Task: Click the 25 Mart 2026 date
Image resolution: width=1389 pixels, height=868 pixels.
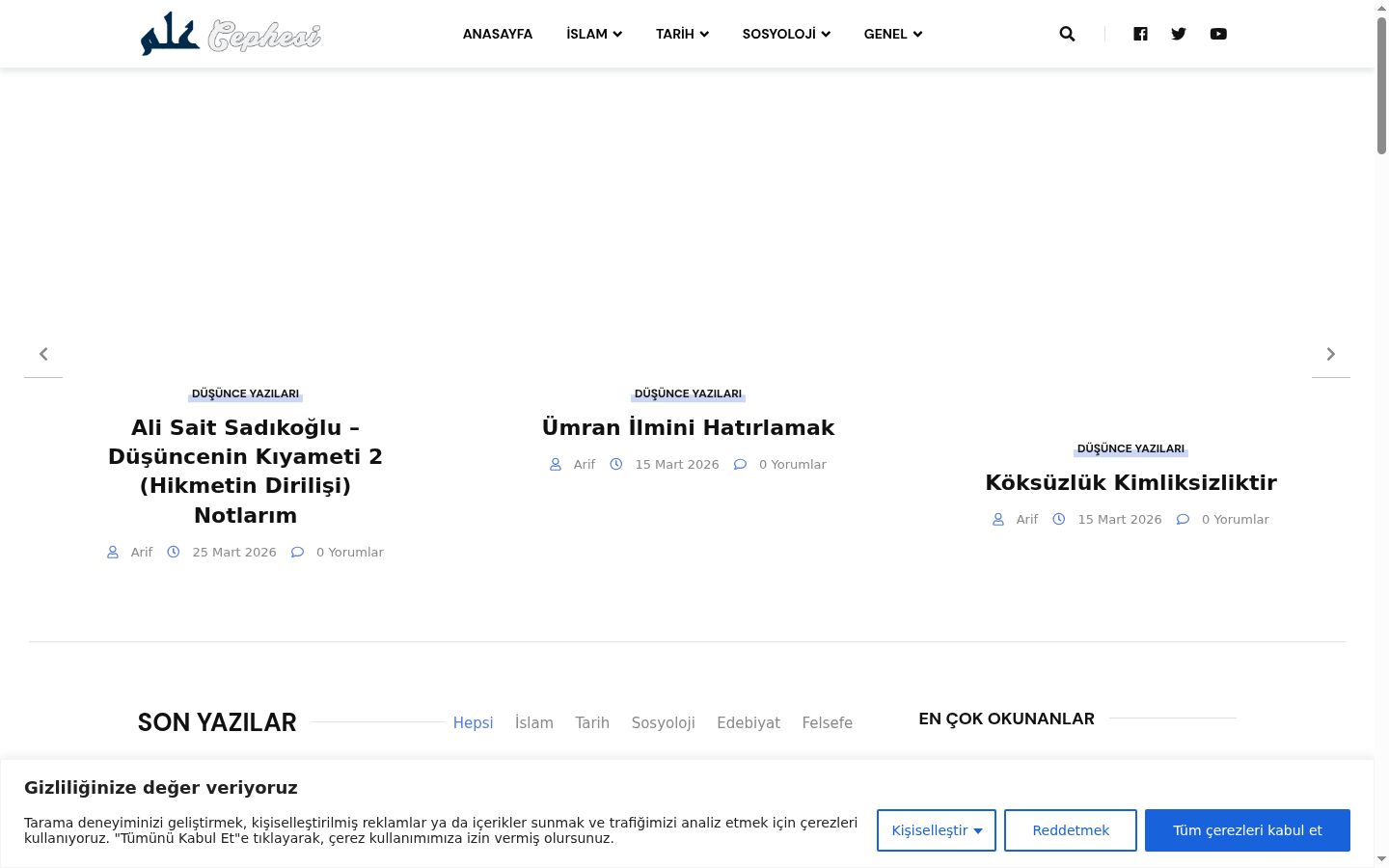Action: pyautogui.click(x=234, y=552)
